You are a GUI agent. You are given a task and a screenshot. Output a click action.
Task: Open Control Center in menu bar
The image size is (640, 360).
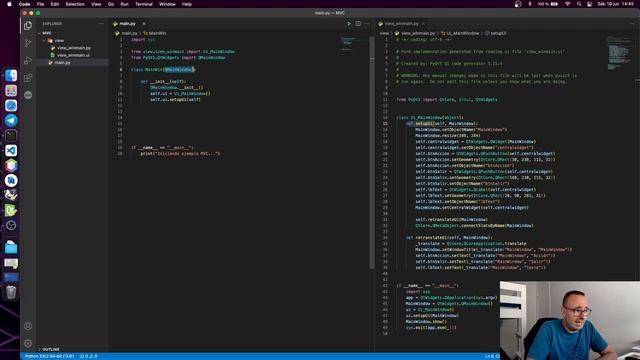click(589, 4)
